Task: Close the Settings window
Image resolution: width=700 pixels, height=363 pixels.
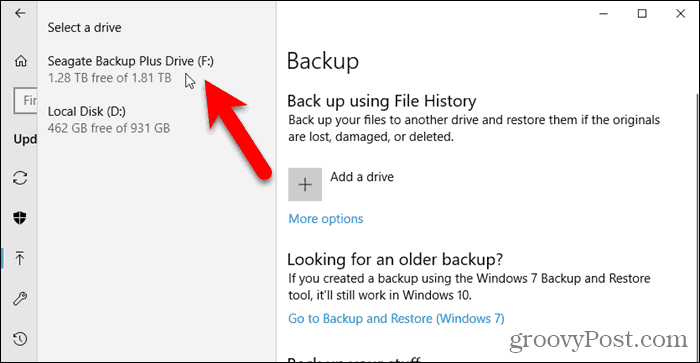Action: coord(680,14)
